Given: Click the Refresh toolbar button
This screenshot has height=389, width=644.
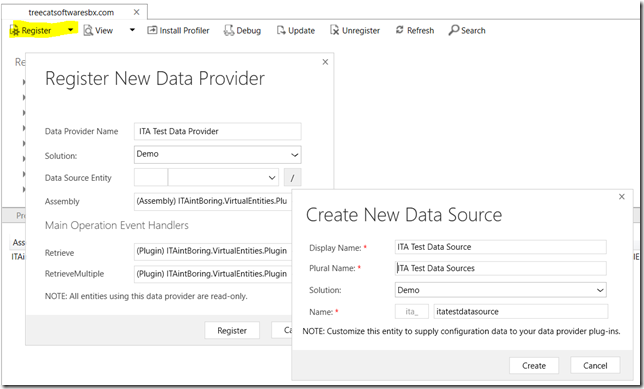Looking at the screenshot, I should click(415, 30).
